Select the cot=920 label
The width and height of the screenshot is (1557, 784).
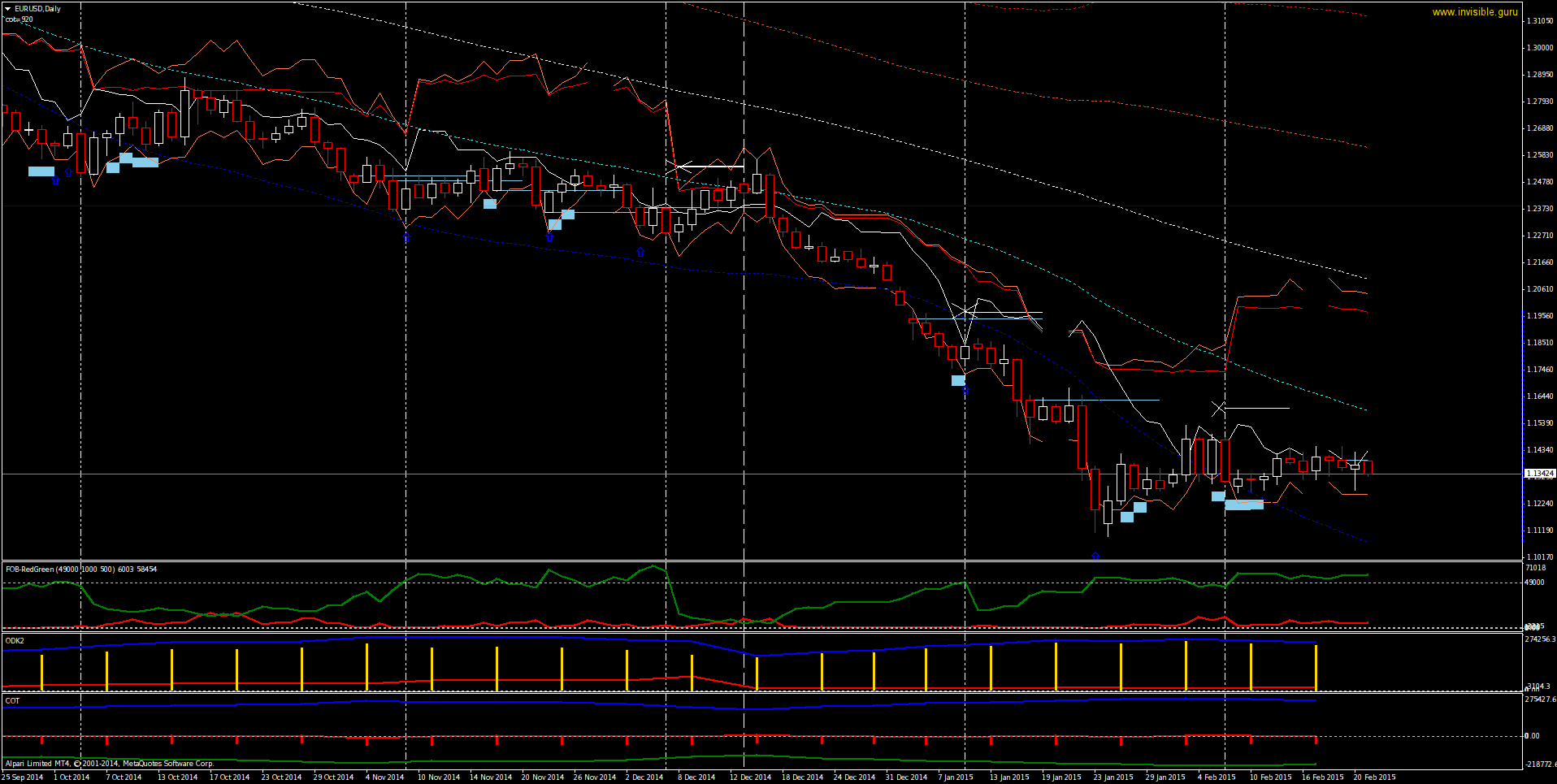click(x=19, y=19)
